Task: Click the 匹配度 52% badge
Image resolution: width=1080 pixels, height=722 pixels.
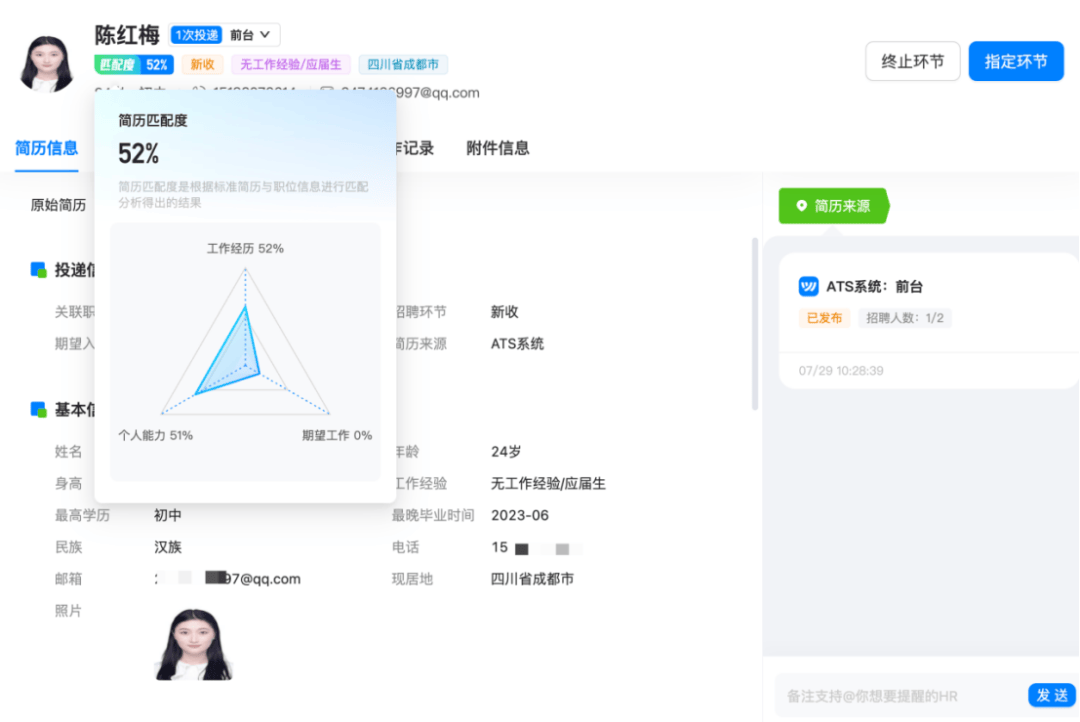Action: point(134,65)
